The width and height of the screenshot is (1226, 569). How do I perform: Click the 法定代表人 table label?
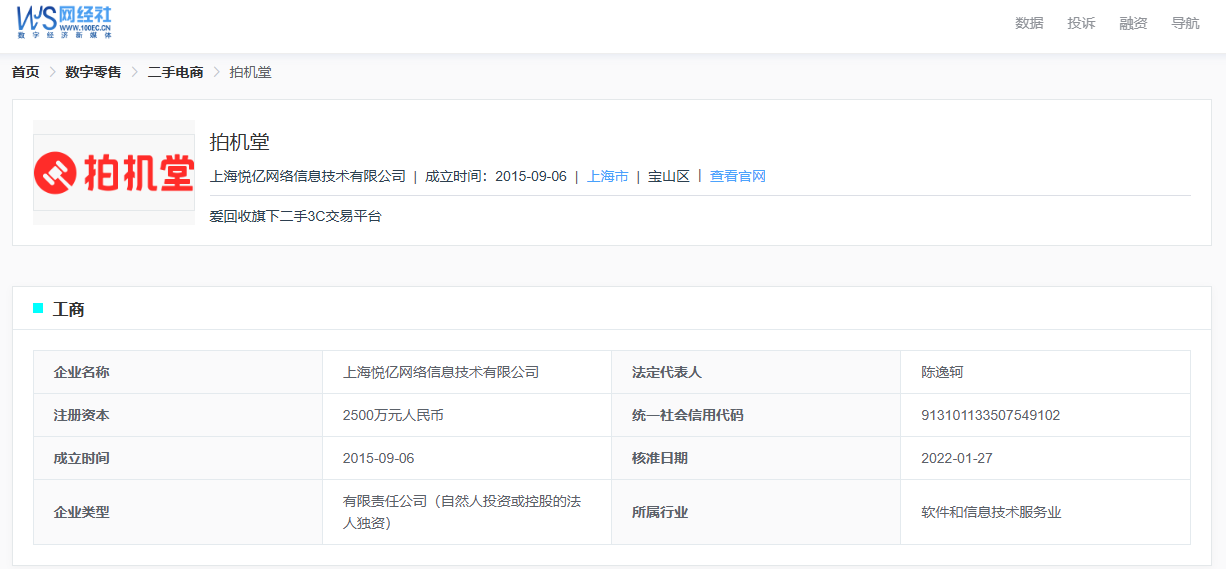667,372
